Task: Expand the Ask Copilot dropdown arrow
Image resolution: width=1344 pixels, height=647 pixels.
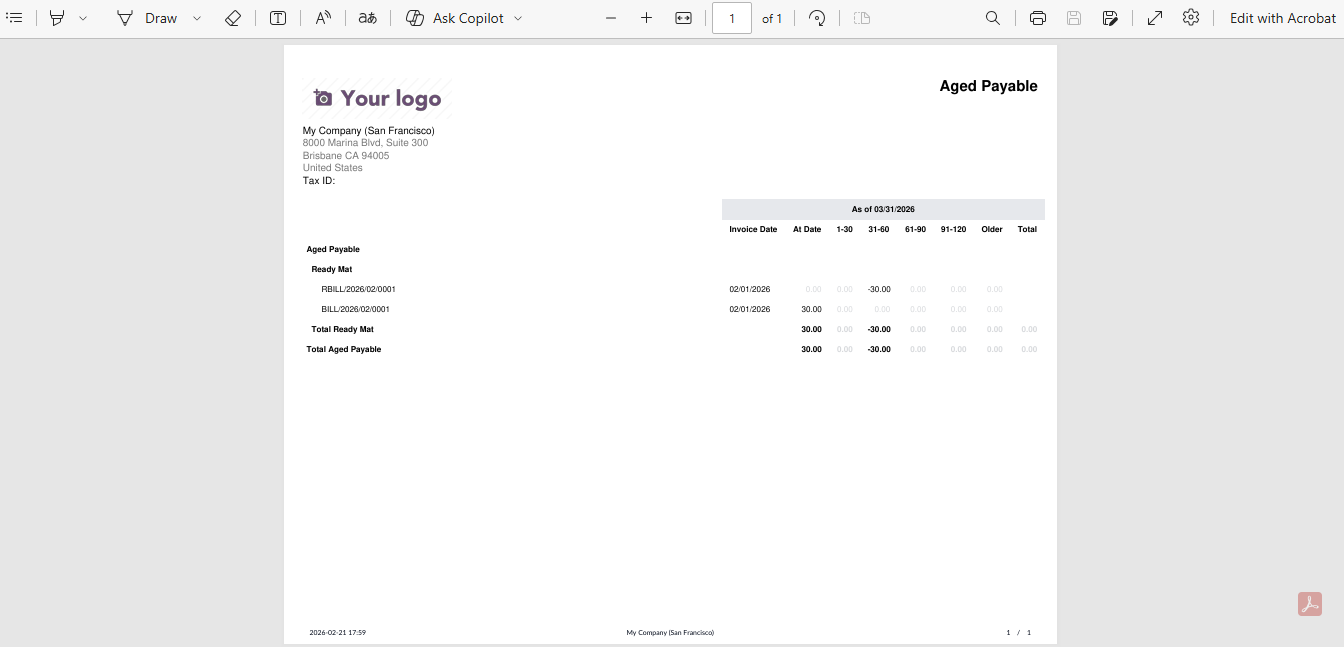Action: click(x=518, y=18)
